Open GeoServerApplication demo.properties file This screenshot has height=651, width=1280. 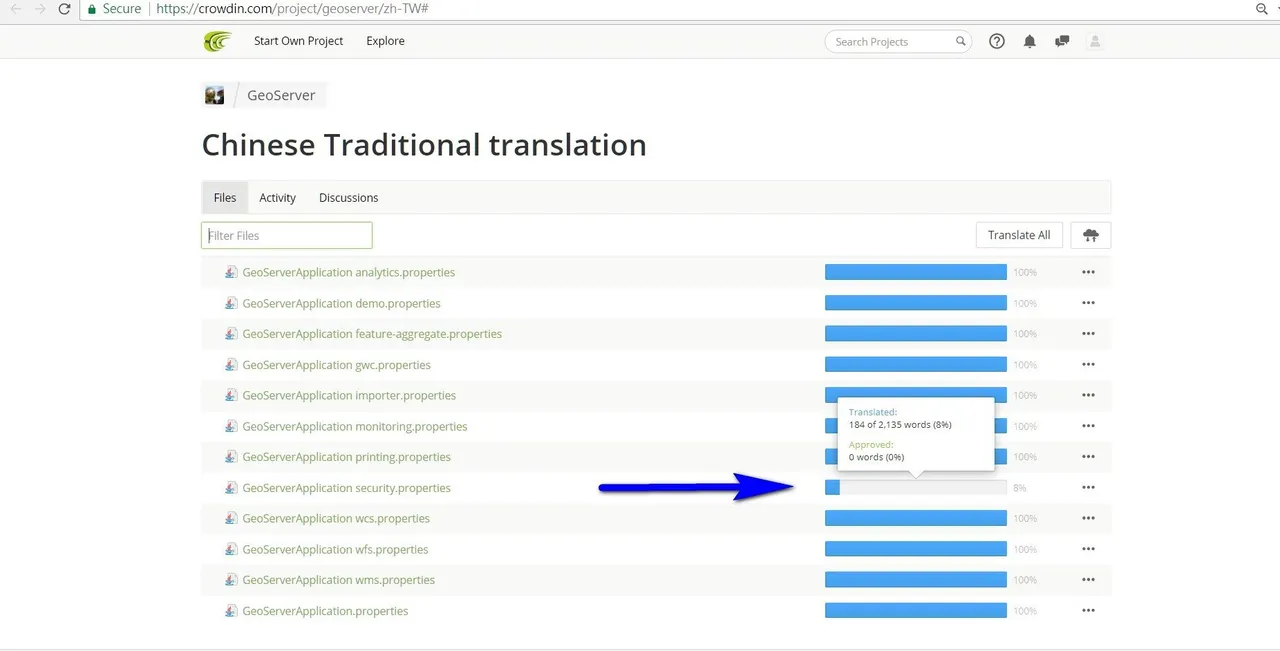[x=341, y=303]
